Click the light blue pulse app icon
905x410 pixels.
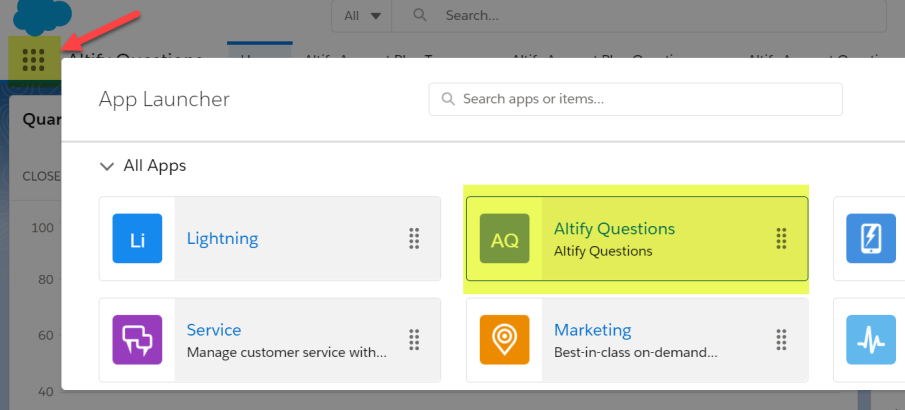pos(871,340)
